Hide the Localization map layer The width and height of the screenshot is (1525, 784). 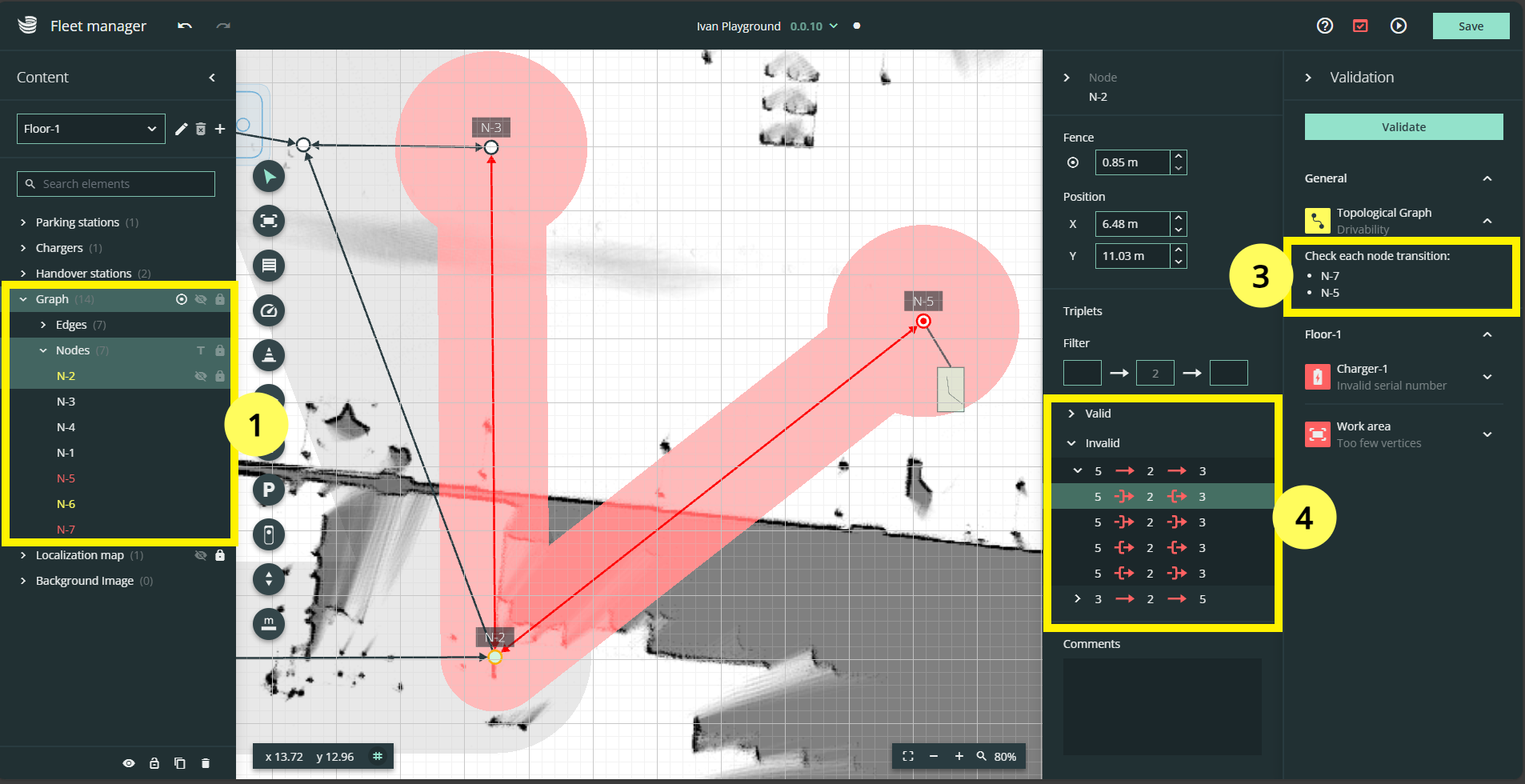(x=201, y=554)
